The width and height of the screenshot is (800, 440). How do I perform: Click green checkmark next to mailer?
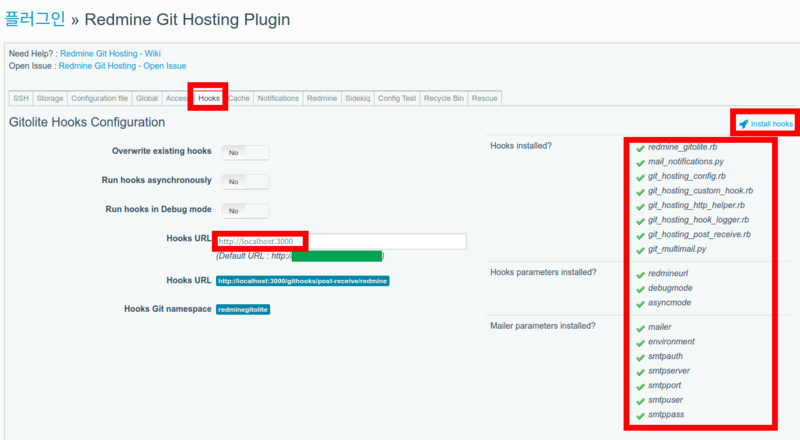640,328
